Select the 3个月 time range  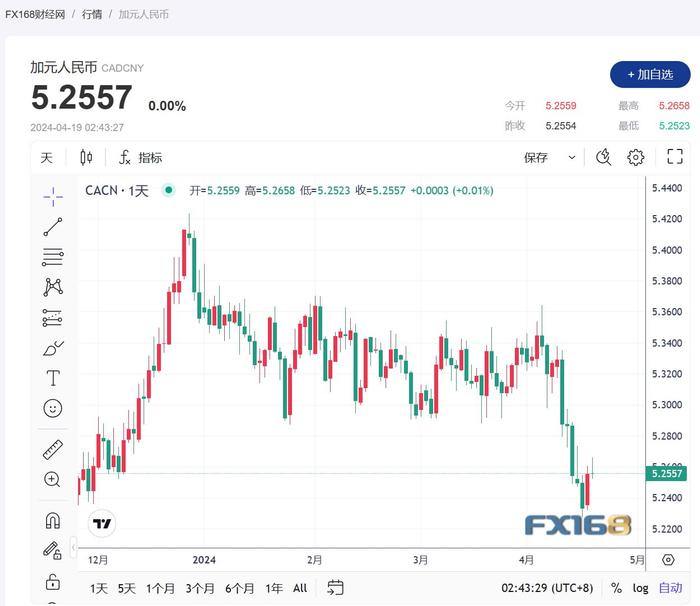(200, 588)
